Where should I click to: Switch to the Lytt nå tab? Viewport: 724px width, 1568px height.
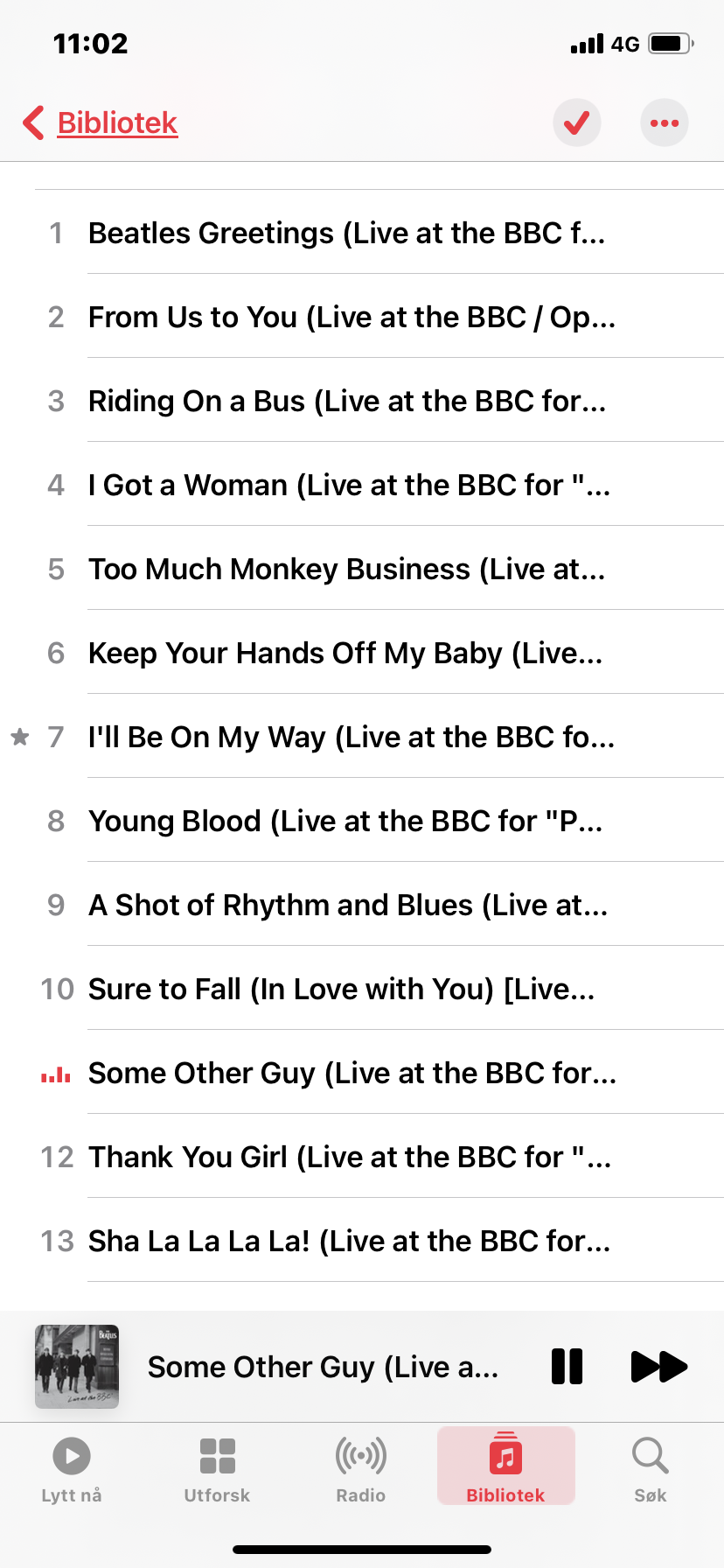(72, 1470)
